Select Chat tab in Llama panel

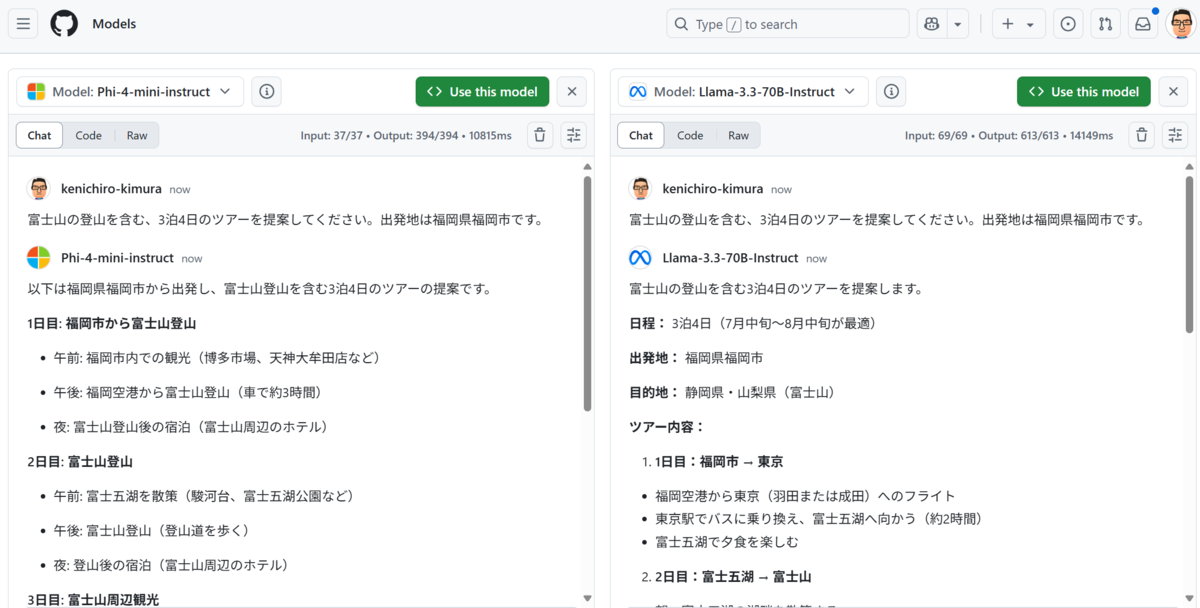coord(641,135)
